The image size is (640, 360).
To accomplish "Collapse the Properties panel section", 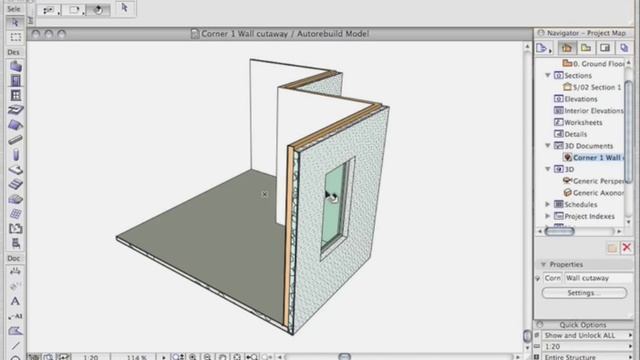I will click(x=543, y=264).
